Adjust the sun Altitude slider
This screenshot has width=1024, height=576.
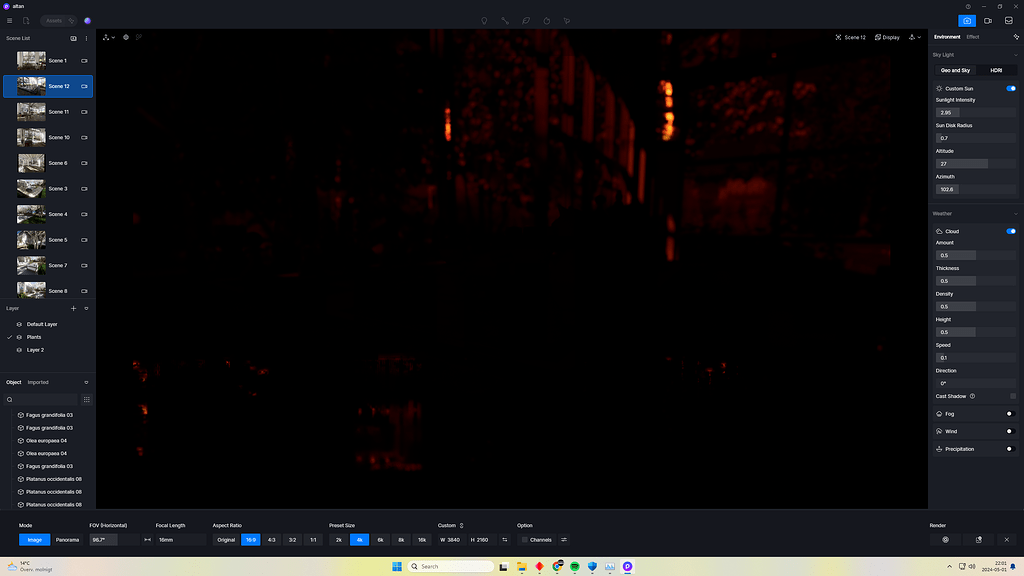coord(975,164)
